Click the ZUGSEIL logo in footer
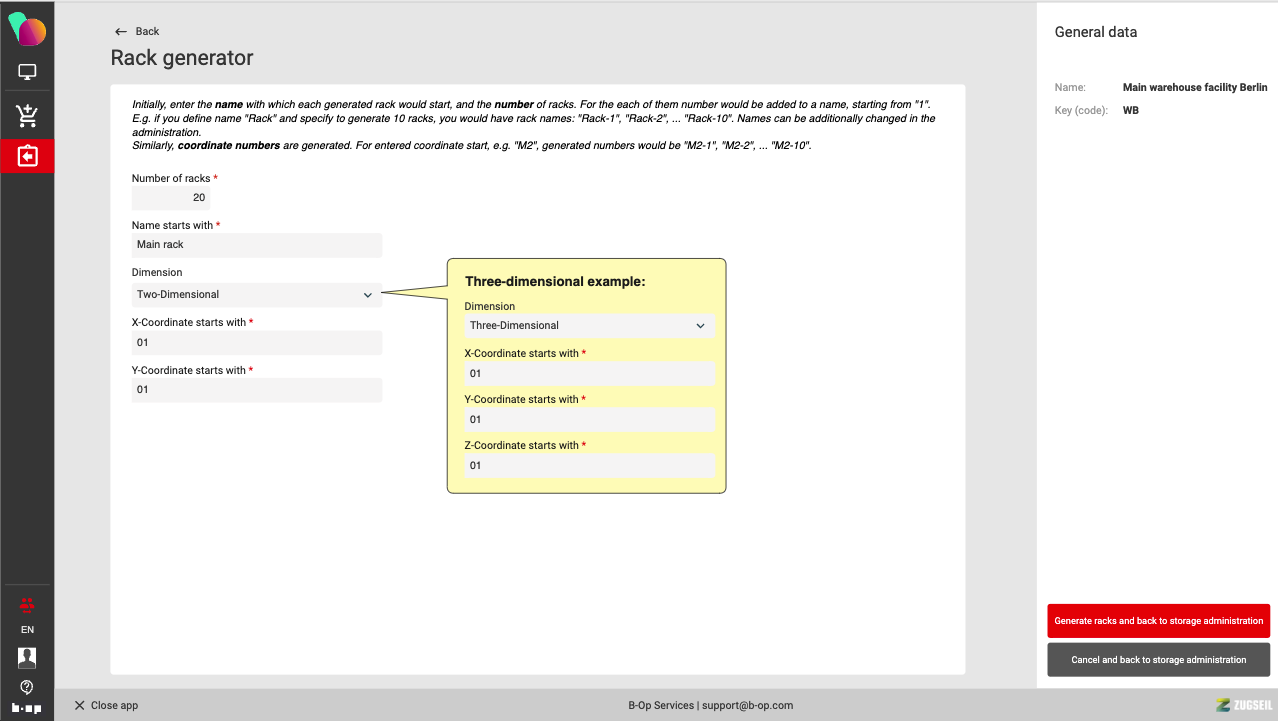Screen dimensions: 1278x721 coord(1242,705)
